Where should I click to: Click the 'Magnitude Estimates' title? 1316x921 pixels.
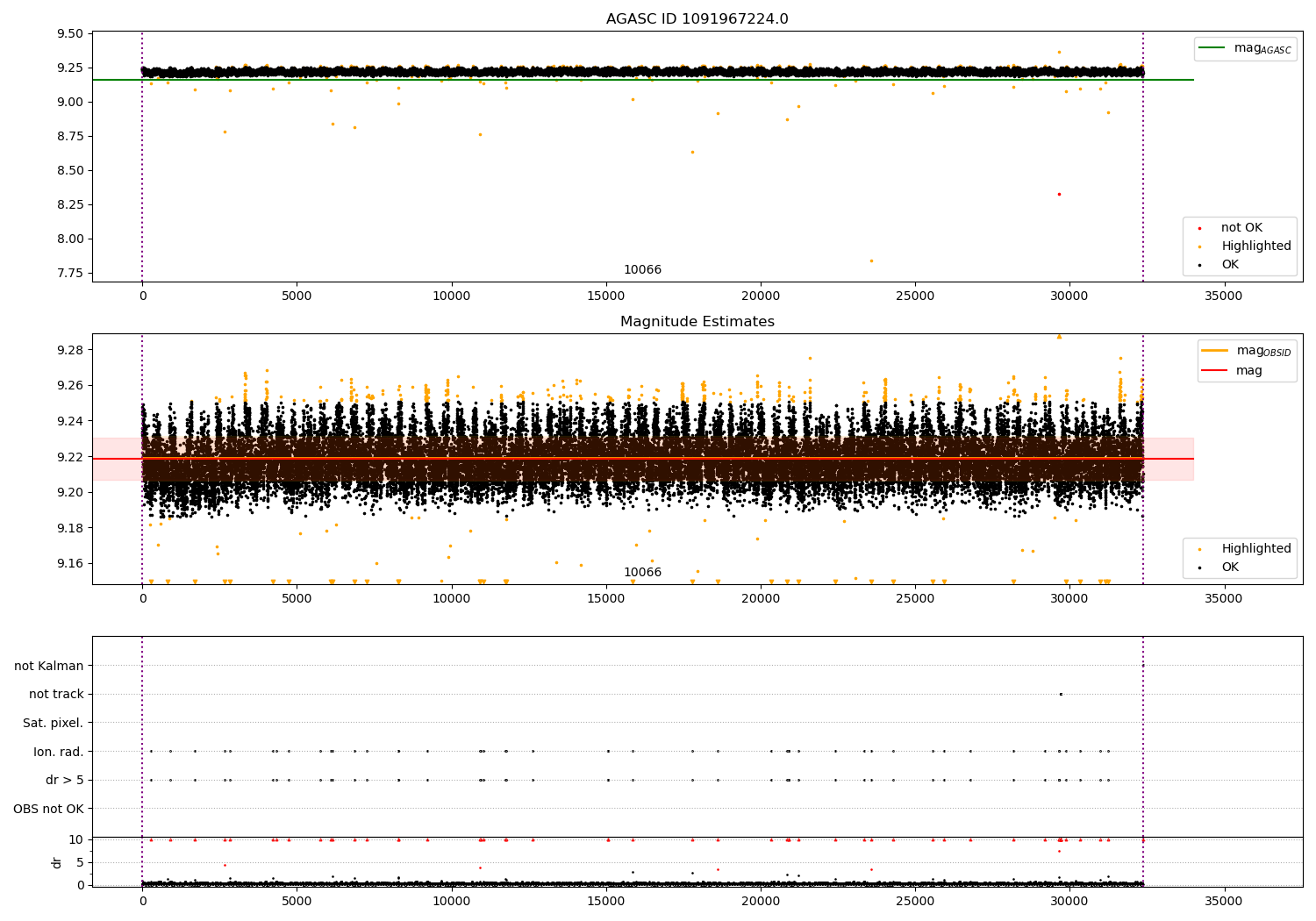point(697,322)
